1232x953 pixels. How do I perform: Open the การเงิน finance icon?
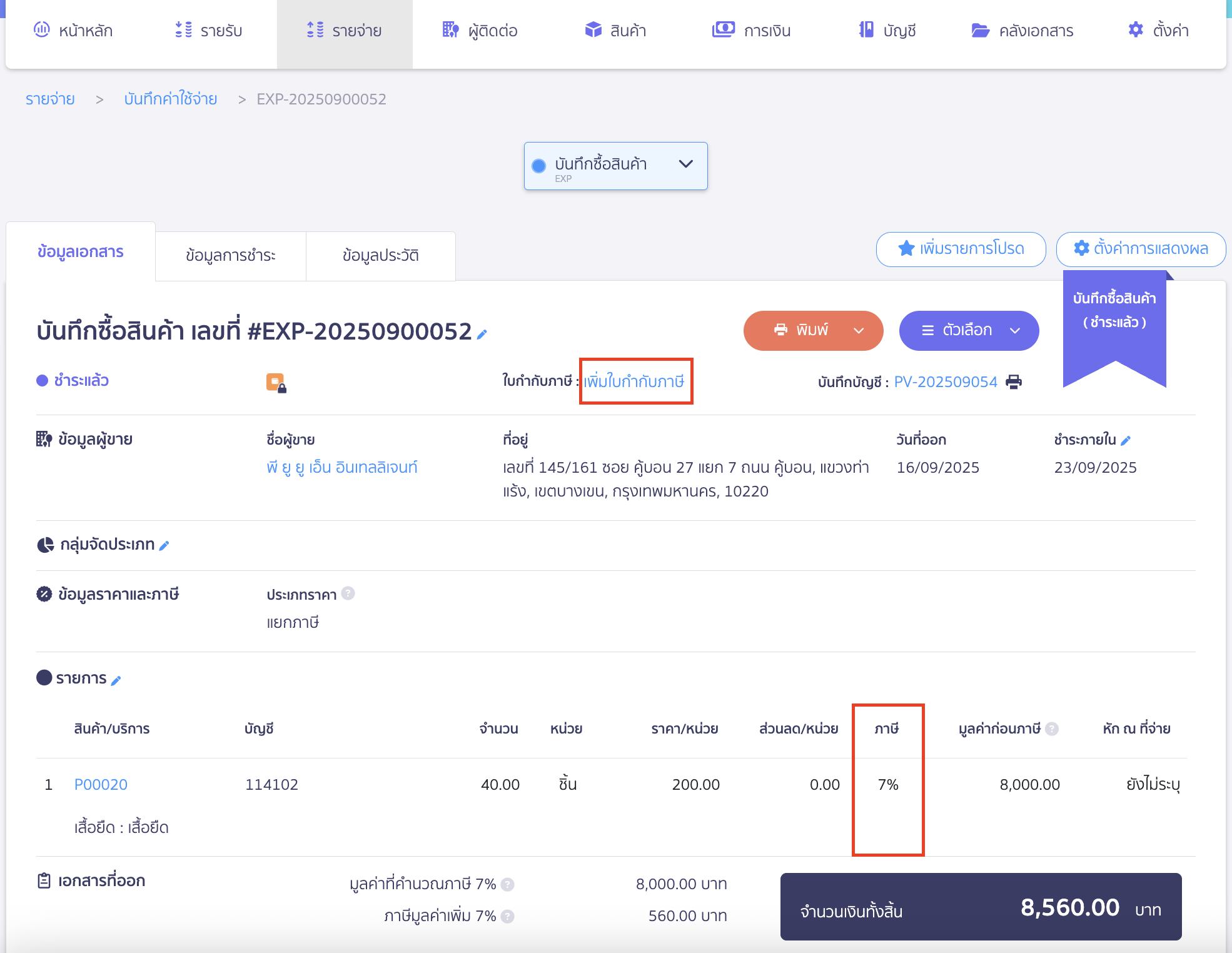724,29
